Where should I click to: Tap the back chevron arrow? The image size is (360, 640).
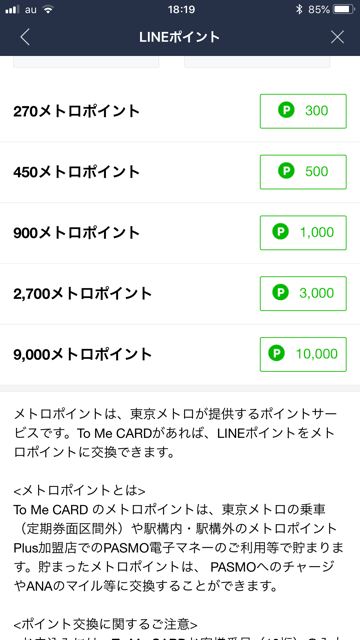click(25, 37)
